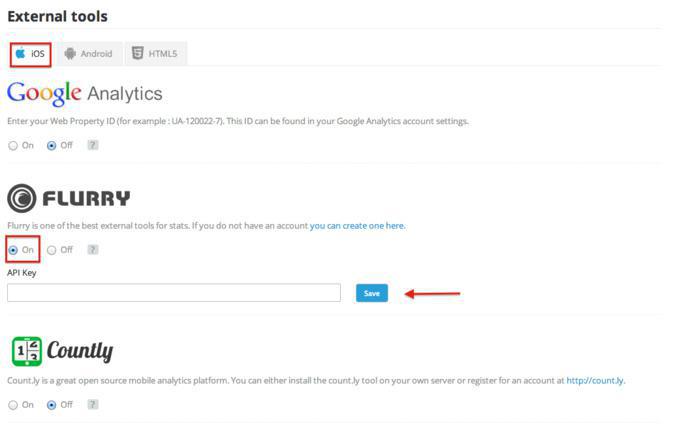Image resolution: width=673 pixels, height=426 pixels.
Task: Click the help icon beside Google Analytics toggle
Action: coord(92,145)
